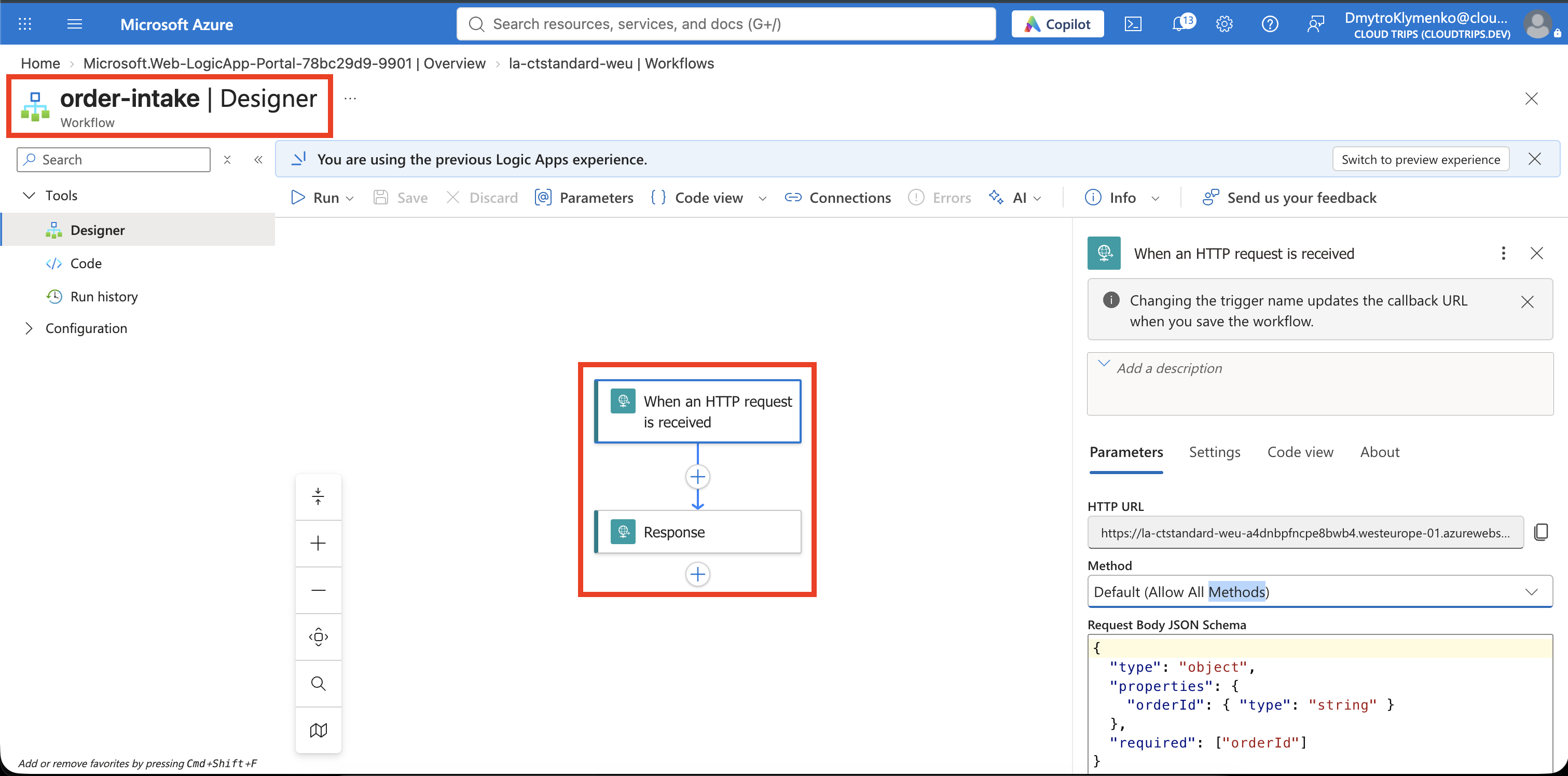Screen dimensions: 1568x776
Task: Select the Parameters tab in trigger panel
Action: click(1126, 452)
